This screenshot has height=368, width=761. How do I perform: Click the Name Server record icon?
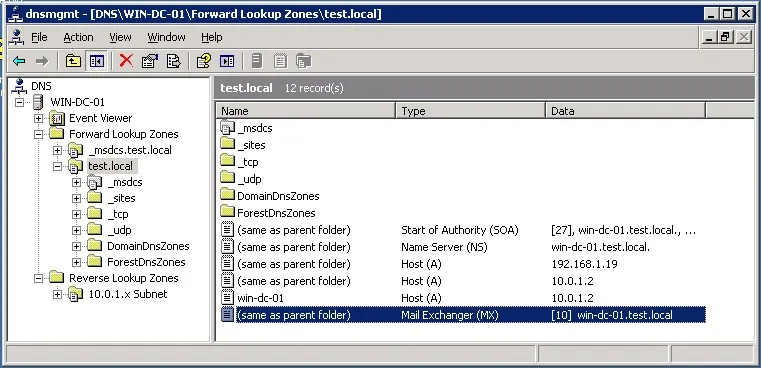click(227, 247)
